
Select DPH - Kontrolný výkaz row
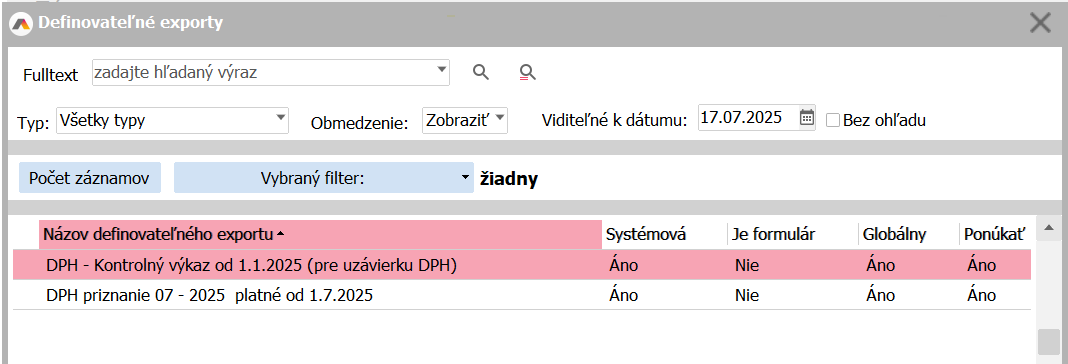coord(522,264)
